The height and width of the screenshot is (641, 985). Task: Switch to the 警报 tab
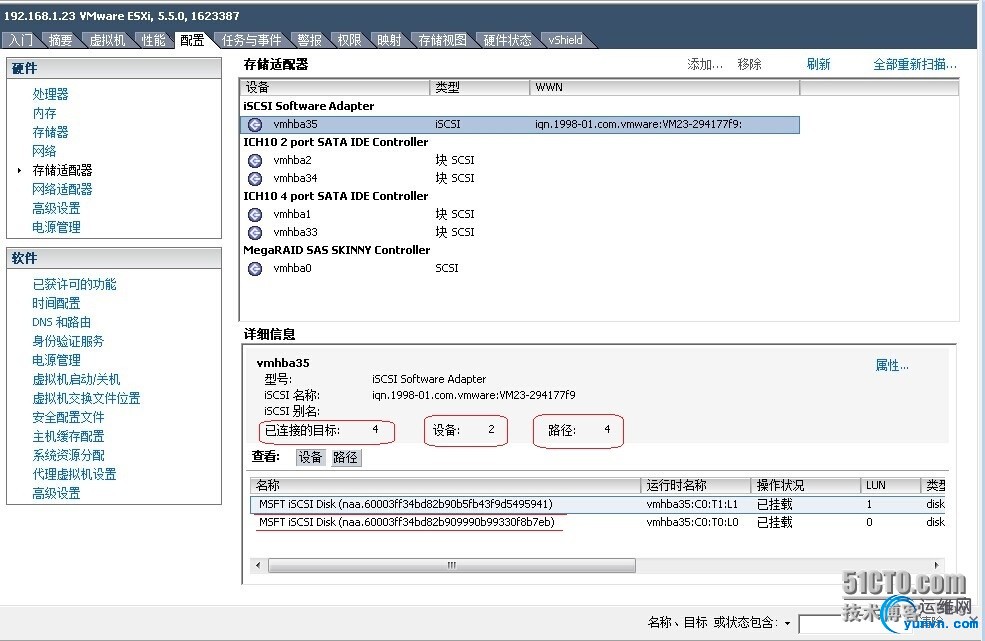[x=310, y=40]
